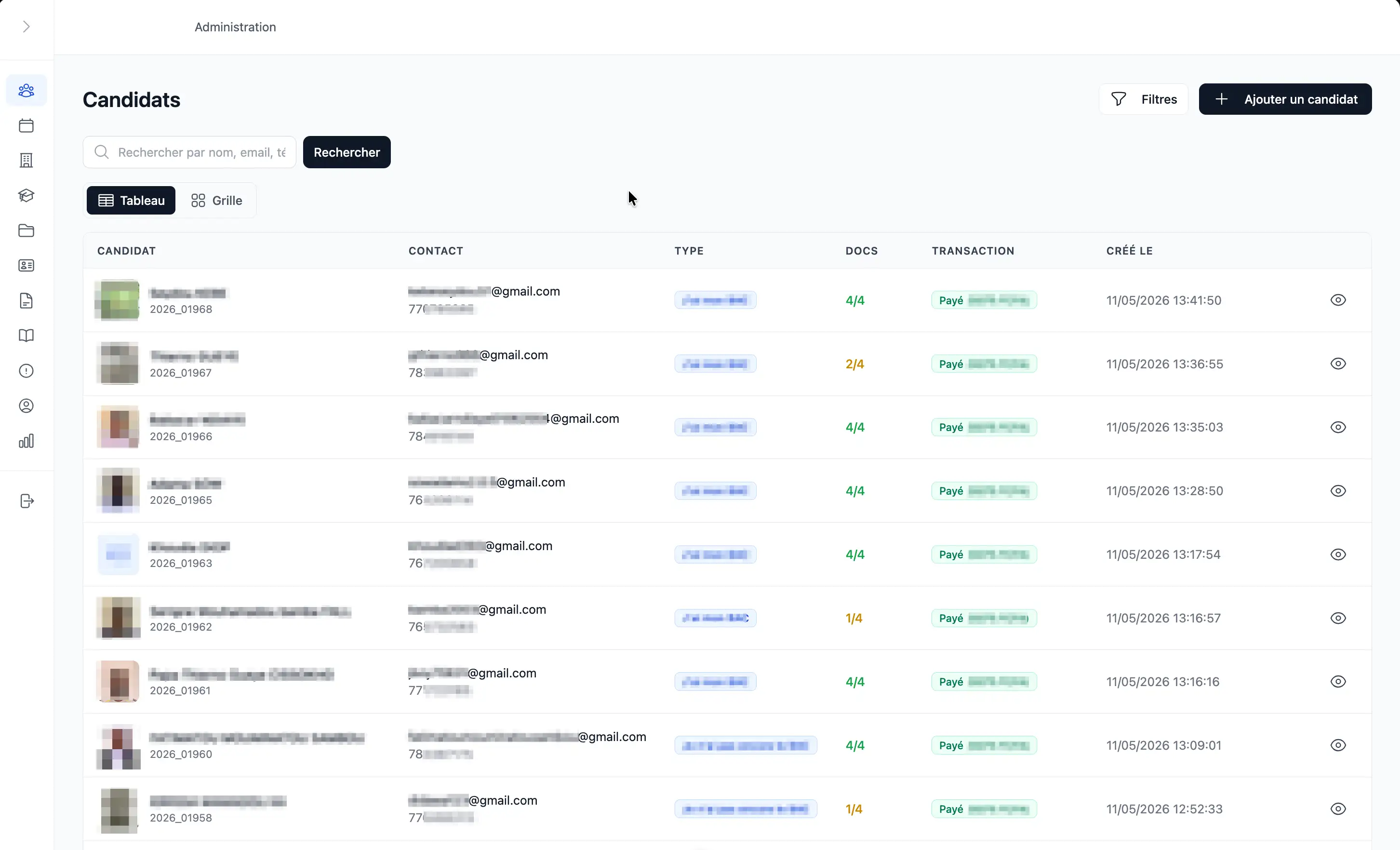Click creation date 11/05/2026 13:28:50
This screenshot has height=850, width=1400.
point(1164,491)
